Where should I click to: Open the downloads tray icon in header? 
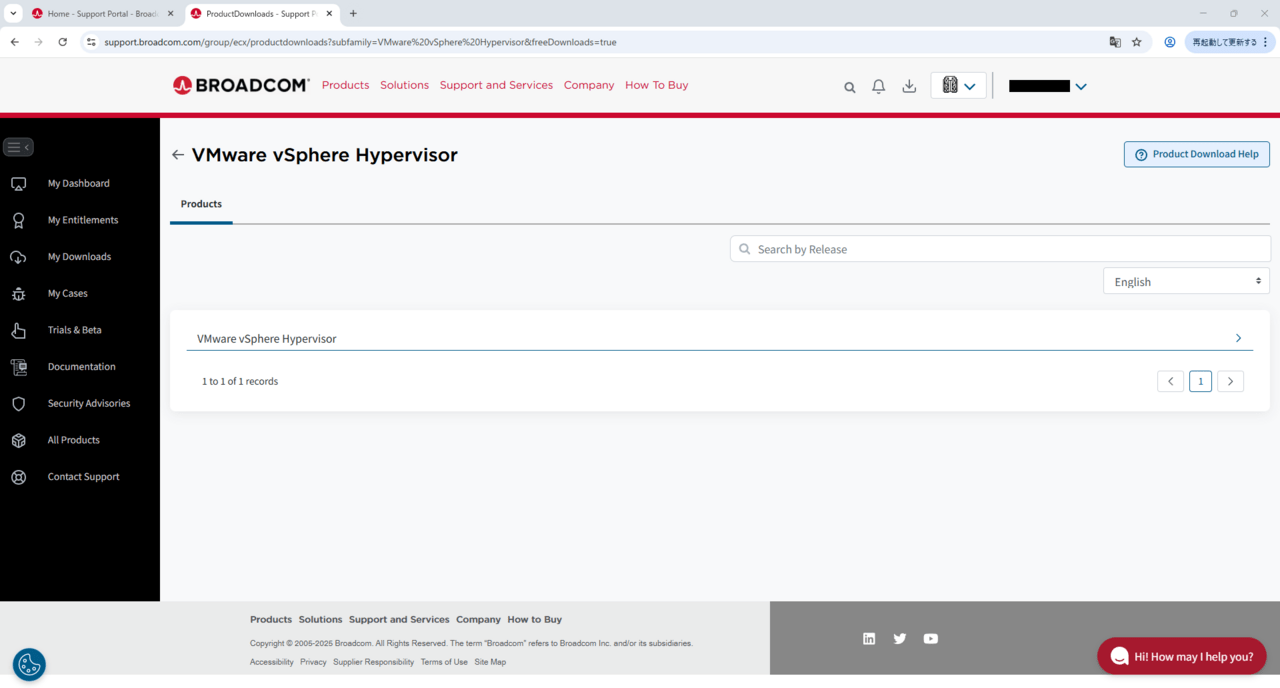click(x=909, y=86)
